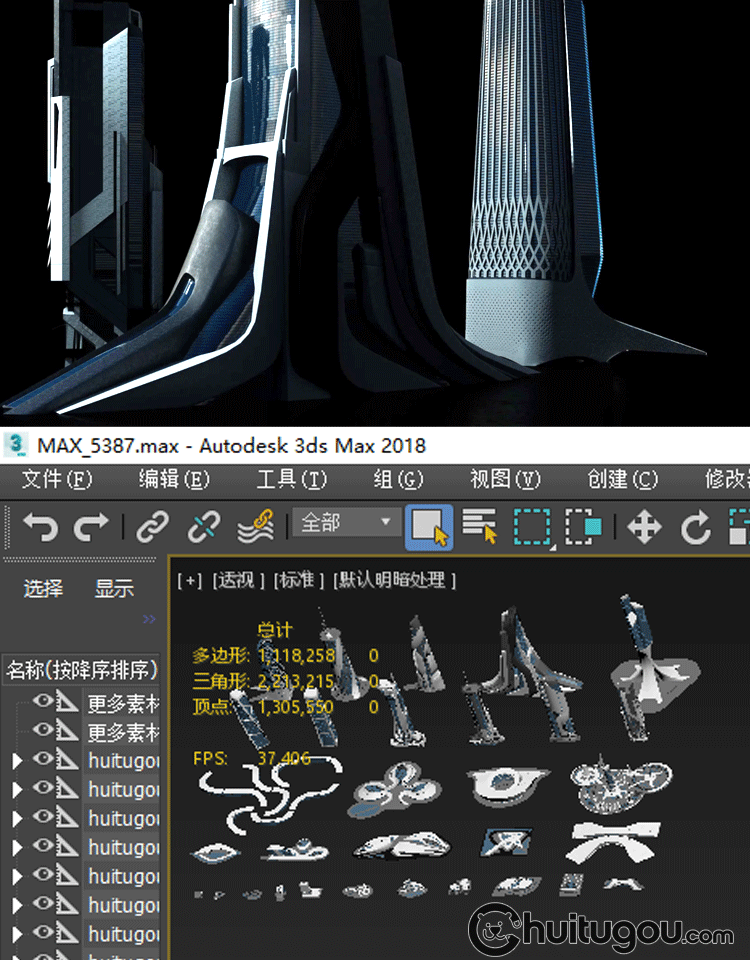
Task: Activate the Select Object tool
Action: 429,526
